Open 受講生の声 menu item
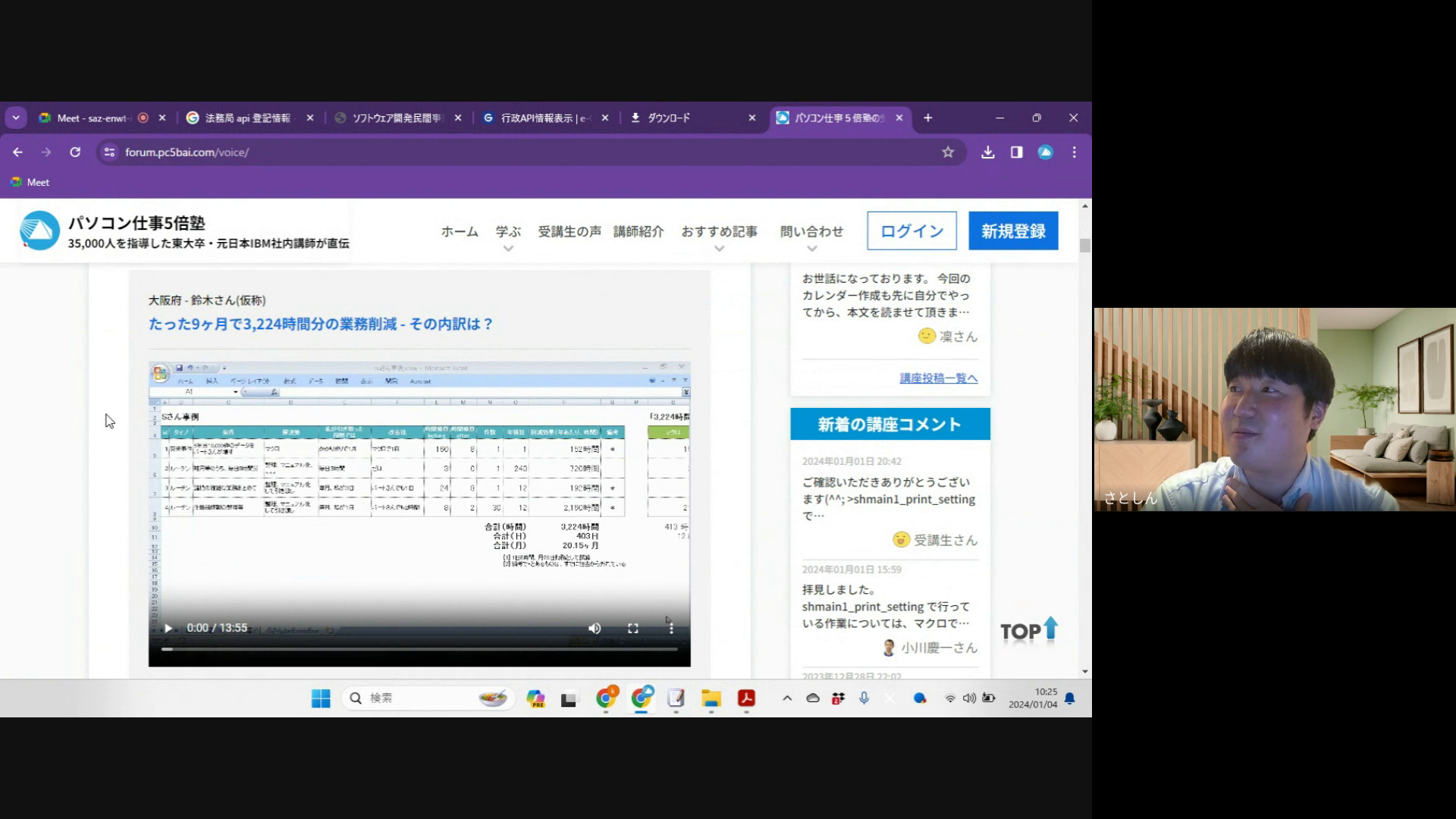The width and height of the screenshot is (1456, 819). 570,232
